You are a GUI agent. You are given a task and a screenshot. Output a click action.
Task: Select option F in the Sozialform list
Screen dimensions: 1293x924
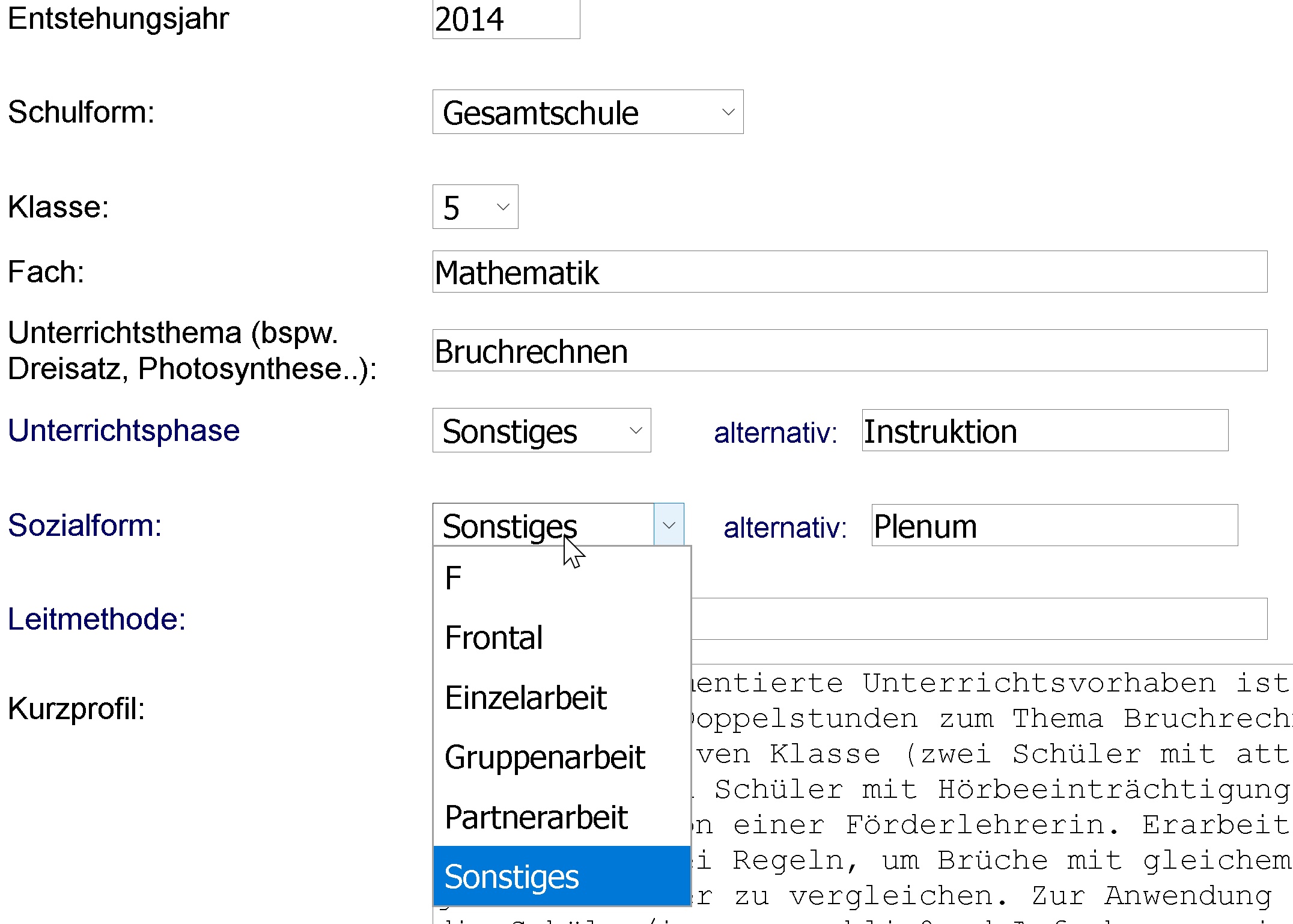pyautogui.click(x=562, y=578)
